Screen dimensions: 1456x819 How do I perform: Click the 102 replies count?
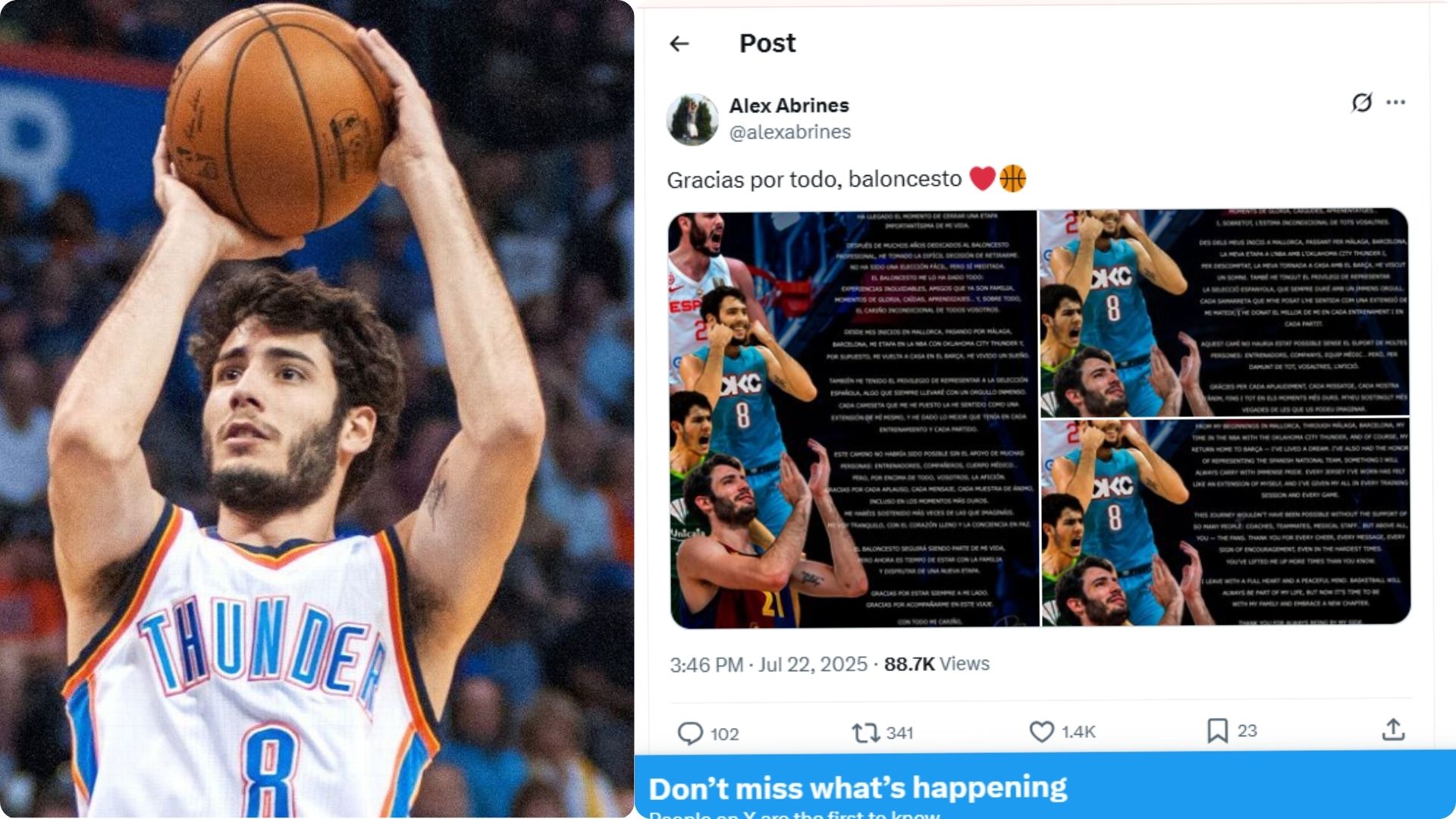tap(724, 734)
